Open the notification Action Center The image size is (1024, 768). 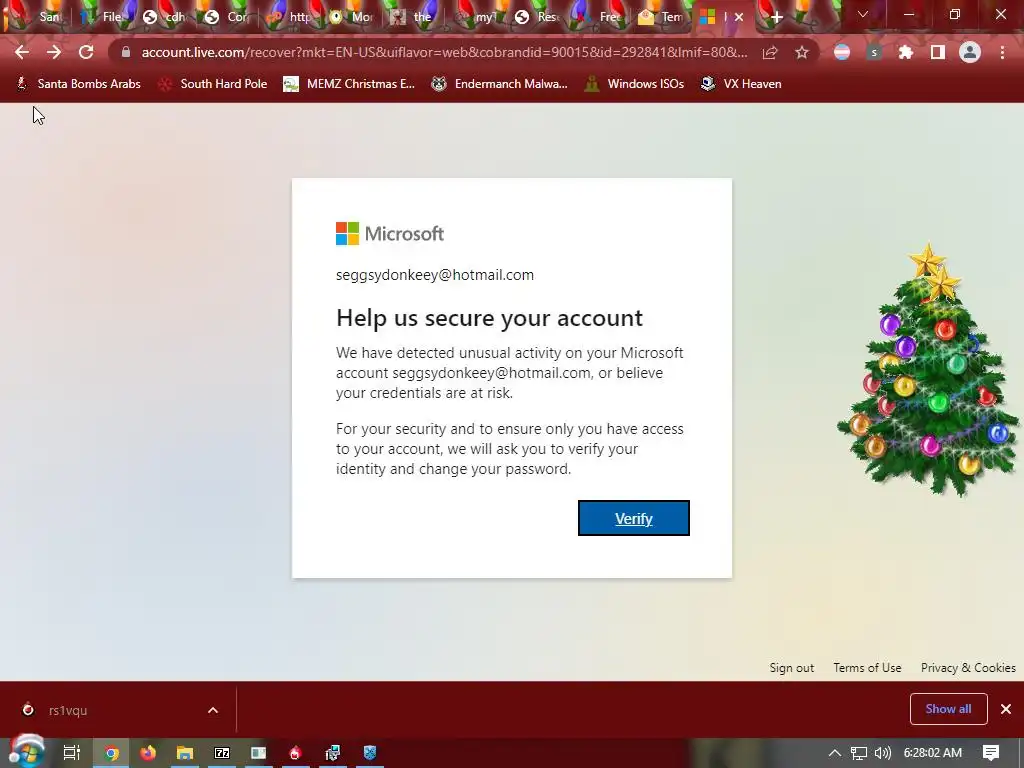991,753
